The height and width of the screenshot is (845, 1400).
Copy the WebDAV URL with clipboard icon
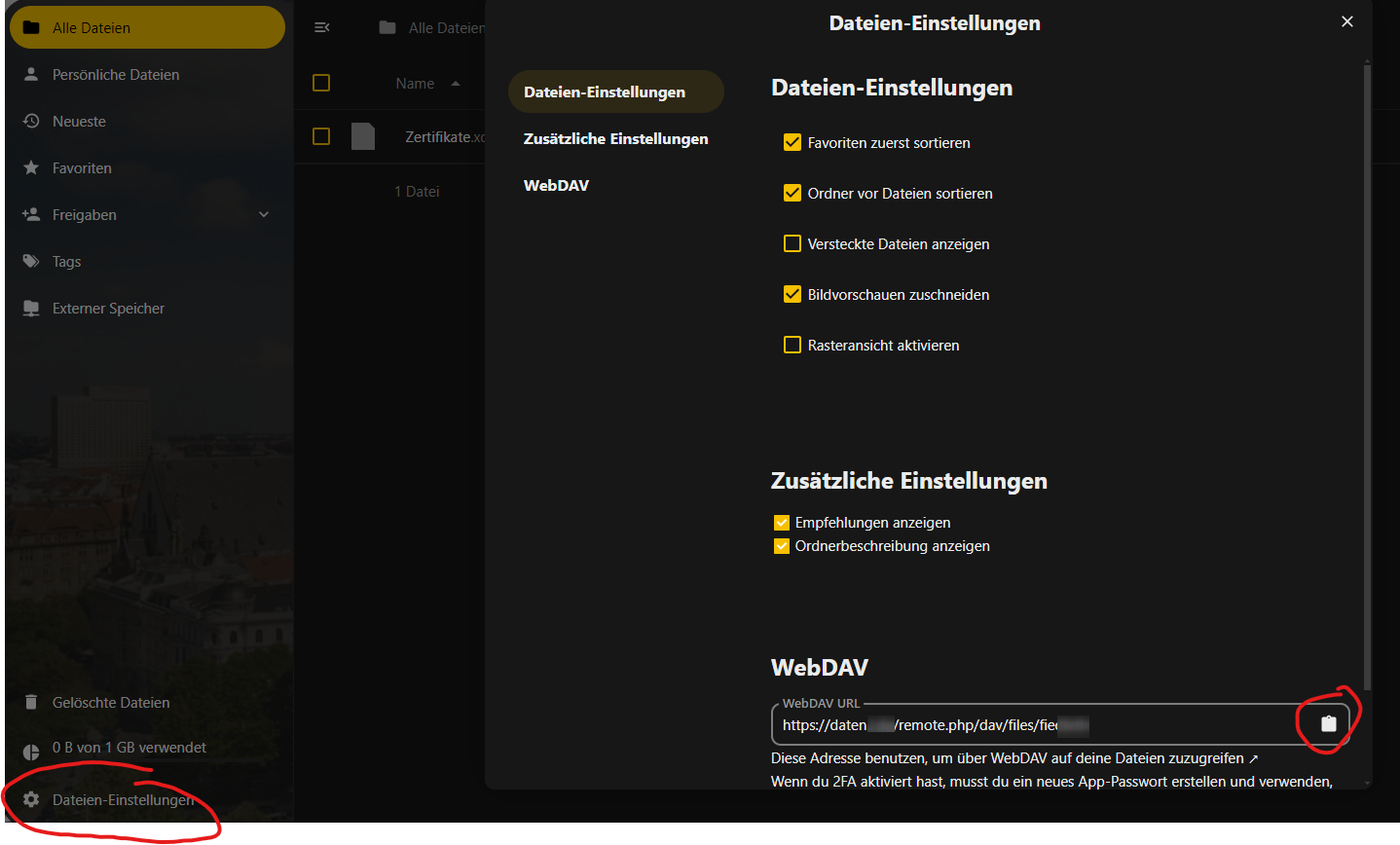(x=1328, y=723)
